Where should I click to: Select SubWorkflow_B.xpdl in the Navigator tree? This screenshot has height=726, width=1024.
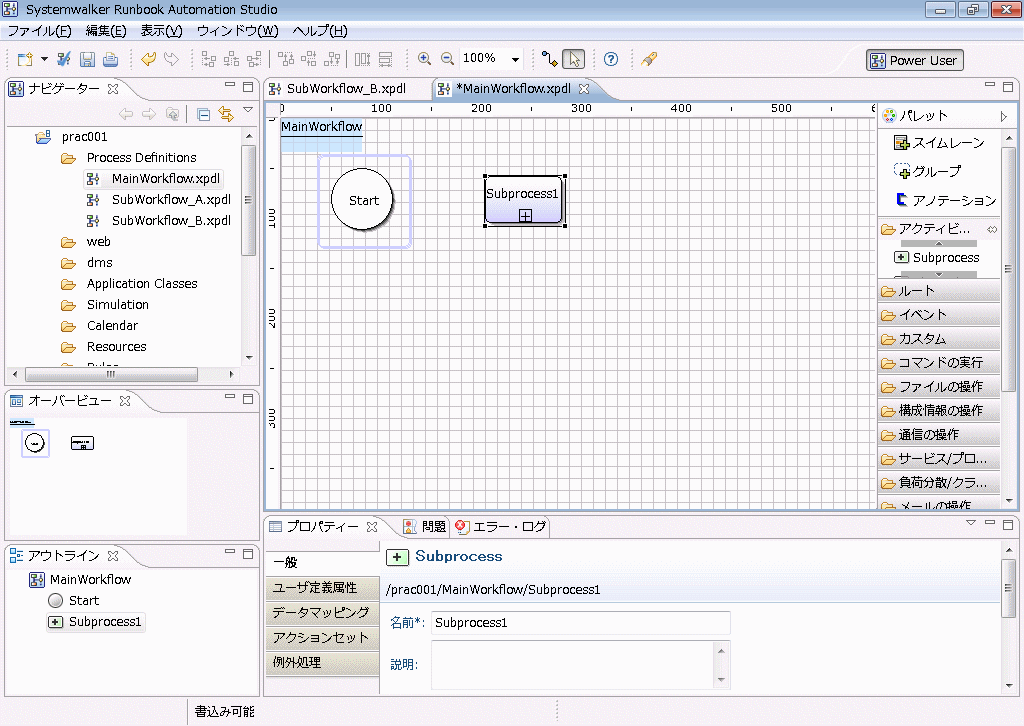171,220
